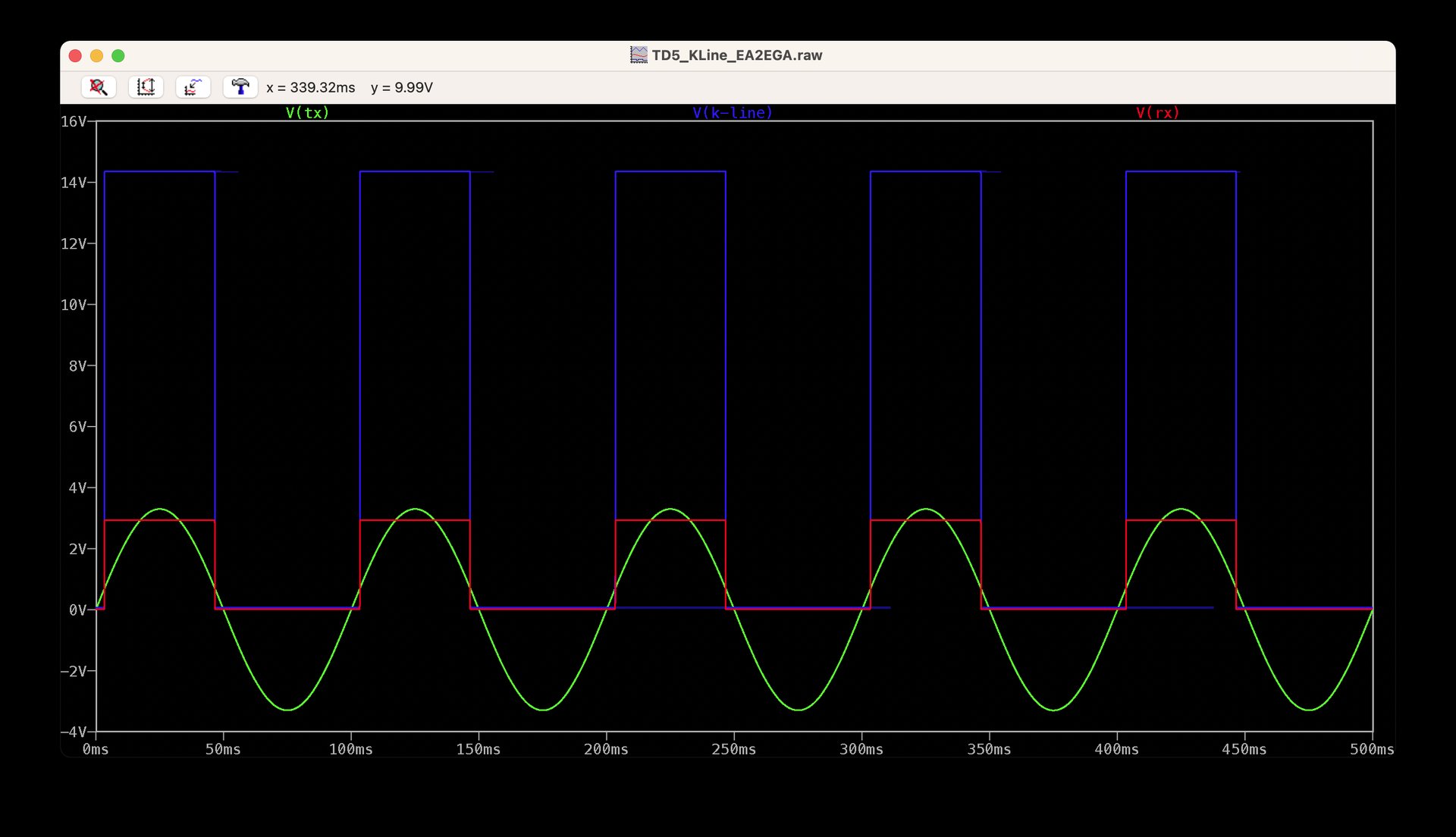The height and width of the screenshot is (837, 1456).
Task: Click the y = 9.99V cursor readout
Action: pyautogui.click(x=402, y=88)
